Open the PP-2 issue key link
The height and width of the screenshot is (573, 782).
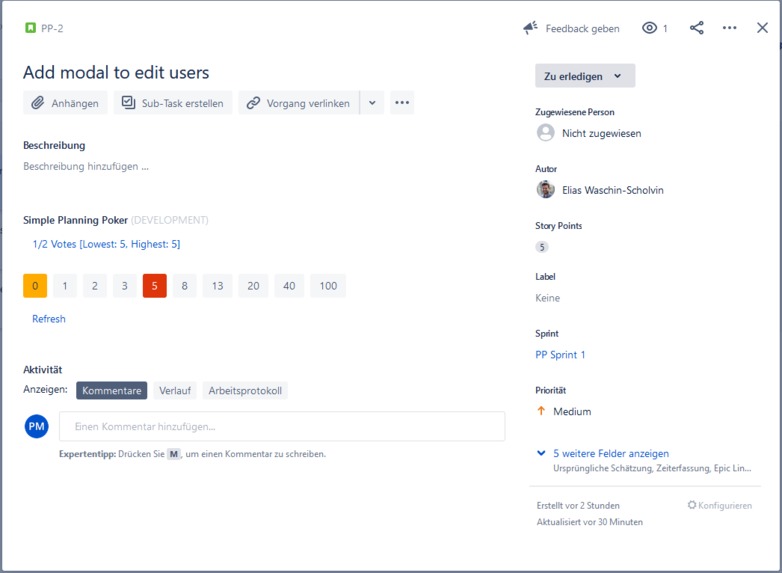pyautogui.click(x=52, y=28)
